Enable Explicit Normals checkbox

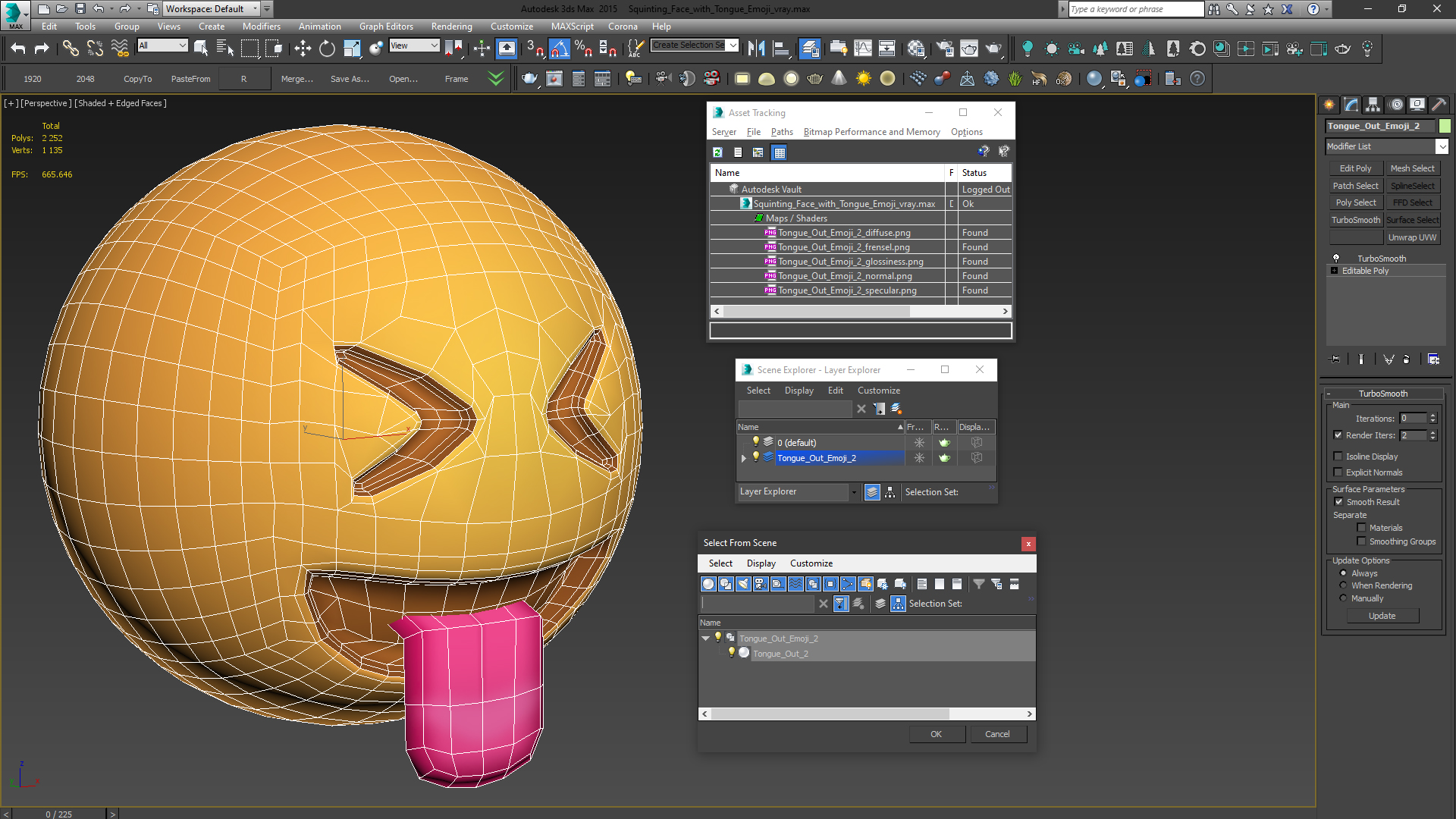click(x=1338, y=472)
